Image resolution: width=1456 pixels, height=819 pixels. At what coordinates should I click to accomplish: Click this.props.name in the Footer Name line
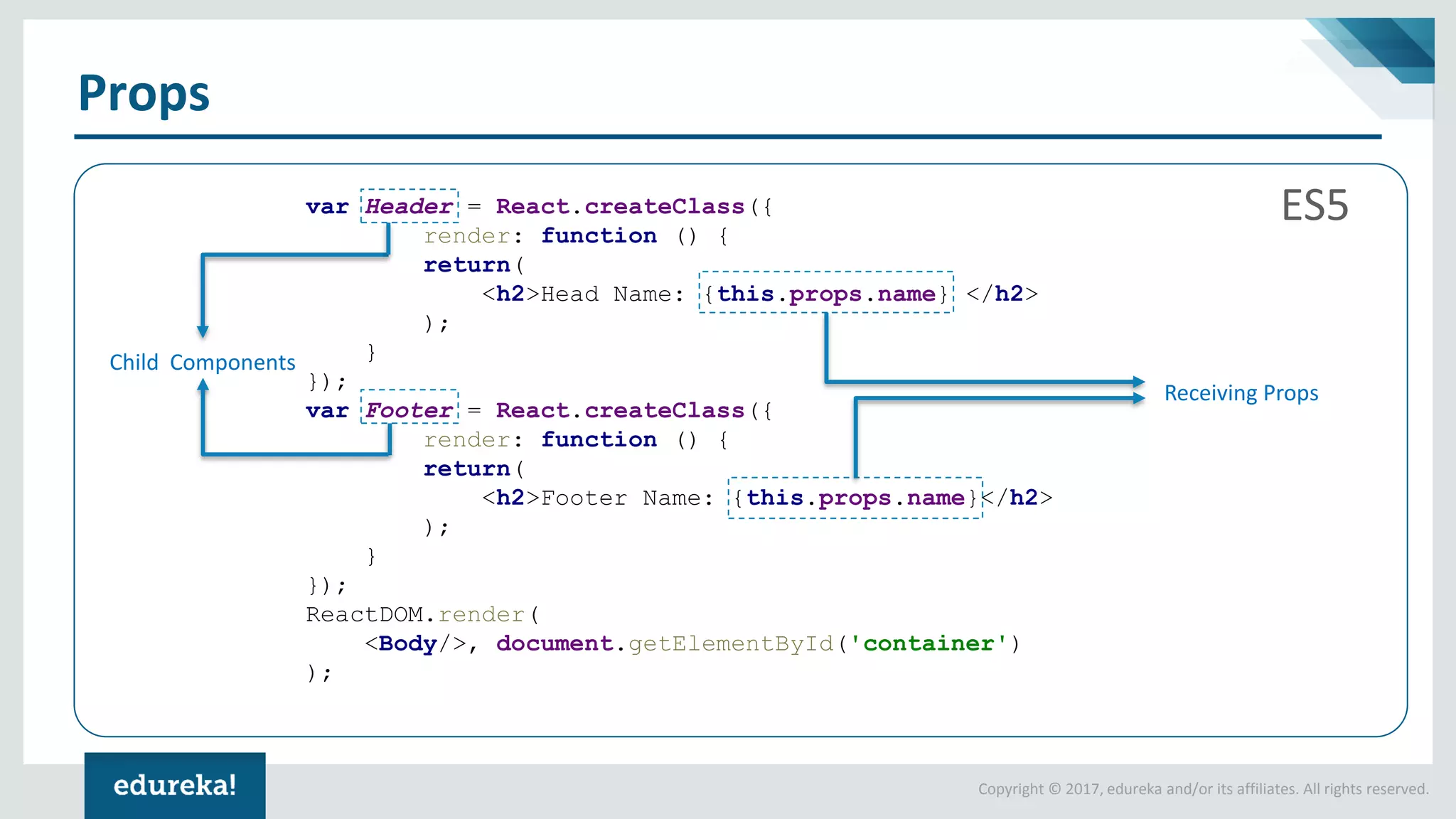click(x=855, y=498)
